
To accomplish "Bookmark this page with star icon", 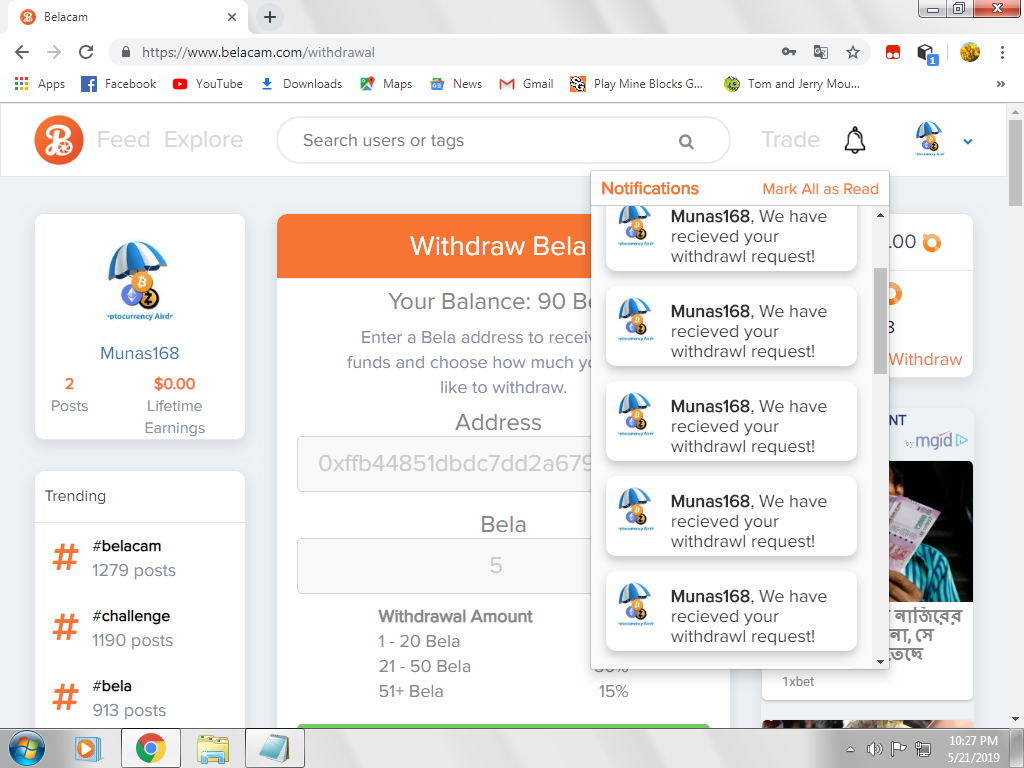I will (x=853, y=52).
